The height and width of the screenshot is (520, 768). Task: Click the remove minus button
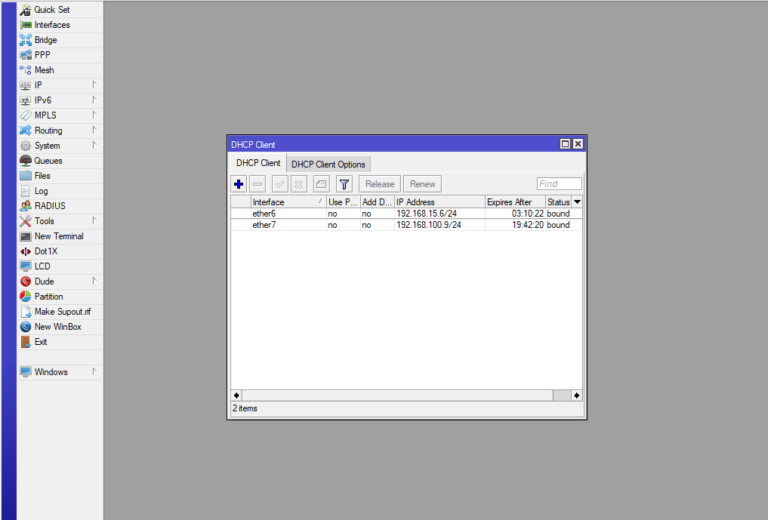pyautogui.click(x=257, y=184)
